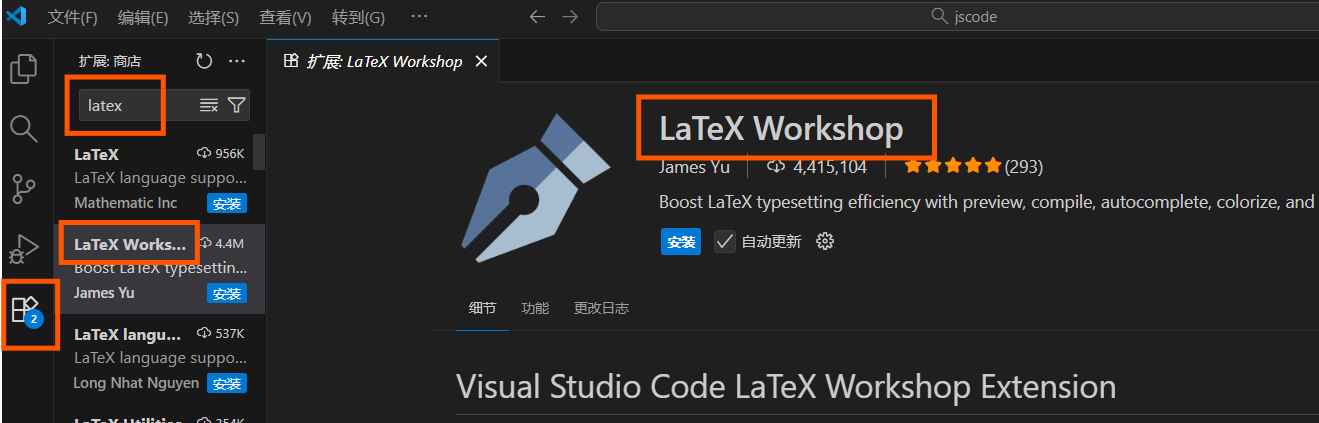The image size is (1319, 423).
Task: Open the Extensions view with badge 2
Action: pos(24,310)
